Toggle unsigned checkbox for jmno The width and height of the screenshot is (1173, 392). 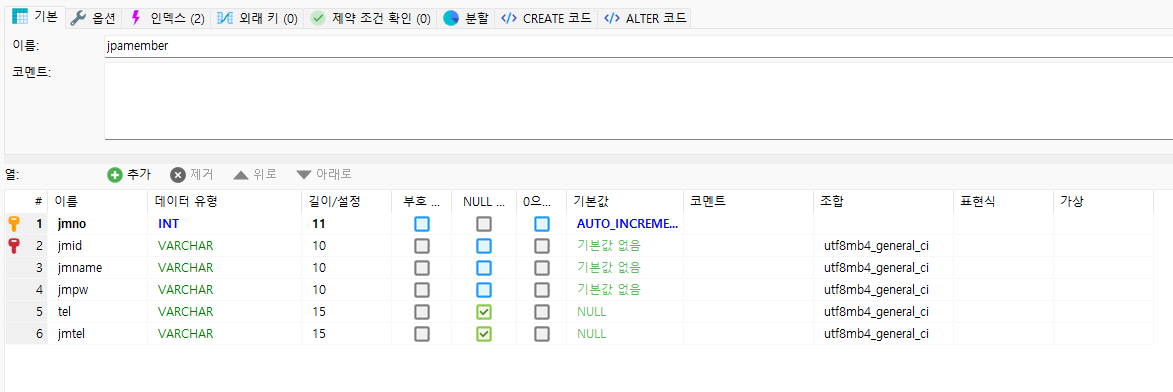[x=422, y=224]
